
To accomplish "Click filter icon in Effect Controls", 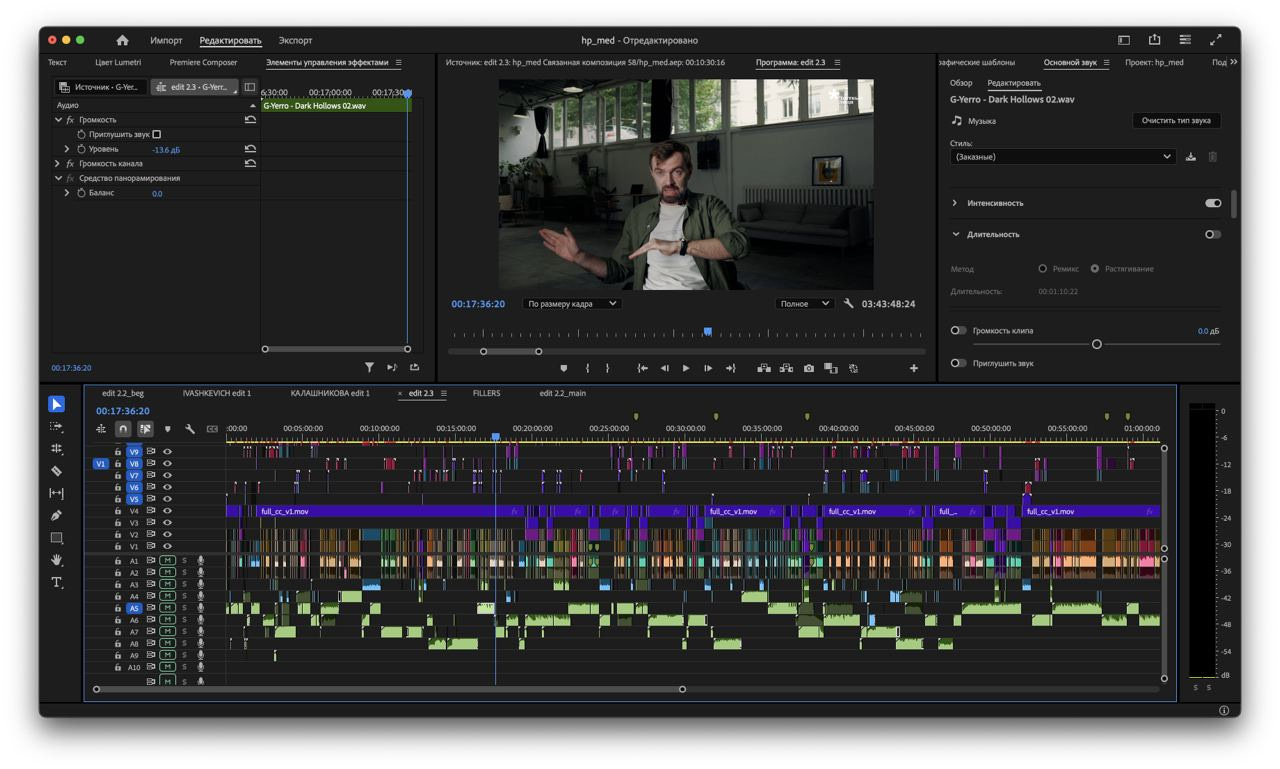I will click(x=369, y=367).
